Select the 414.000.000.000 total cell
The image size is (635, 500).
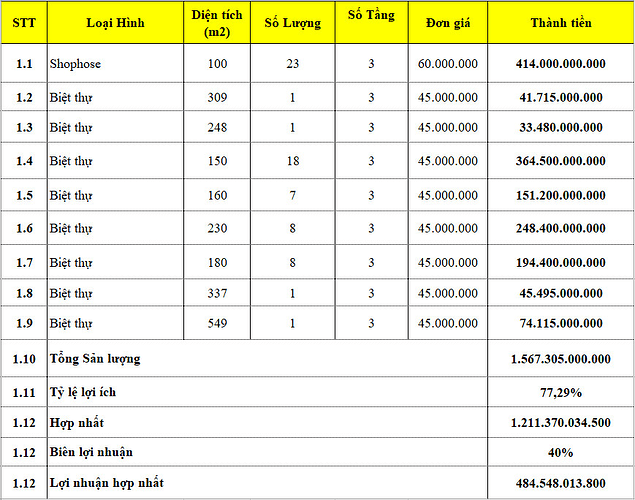[x=561, y=64]
